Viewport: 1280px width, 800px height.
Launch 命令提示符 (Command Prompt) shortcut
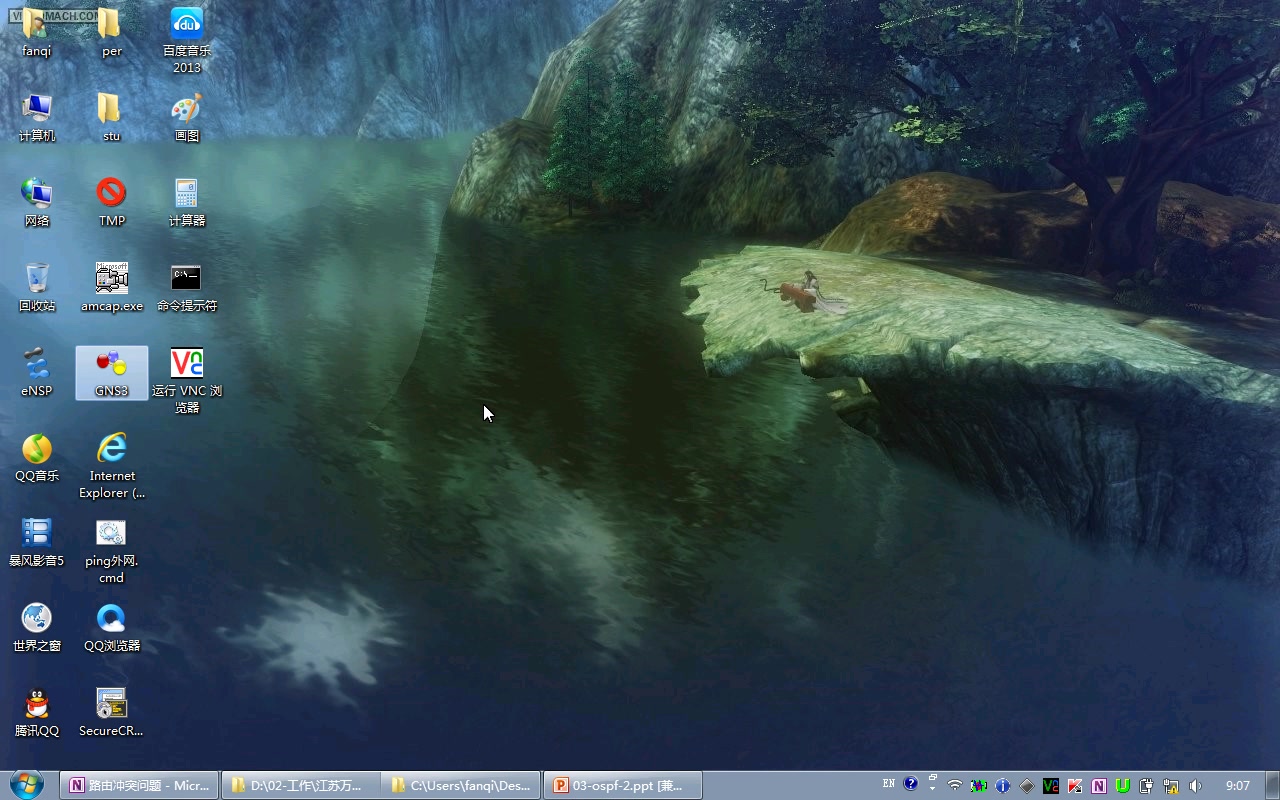coord(187,288)
